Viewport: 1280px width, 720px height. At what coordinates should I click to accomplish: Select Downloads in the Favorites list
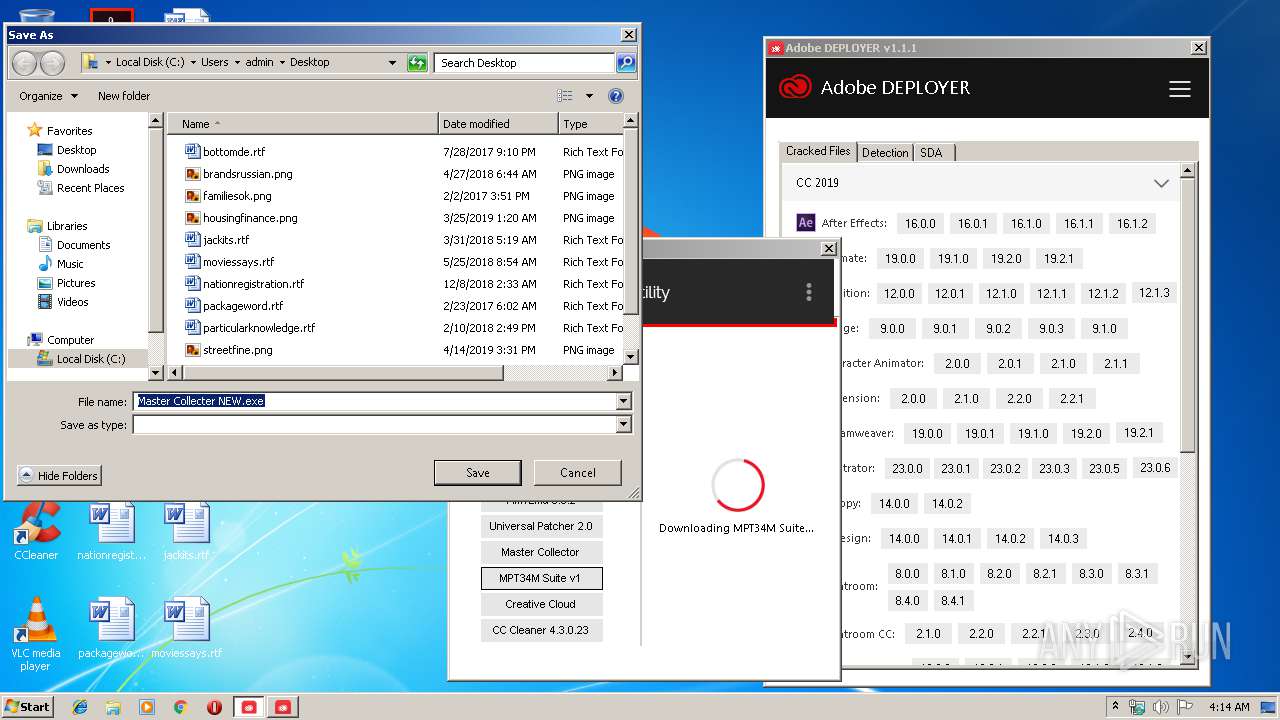83,169
